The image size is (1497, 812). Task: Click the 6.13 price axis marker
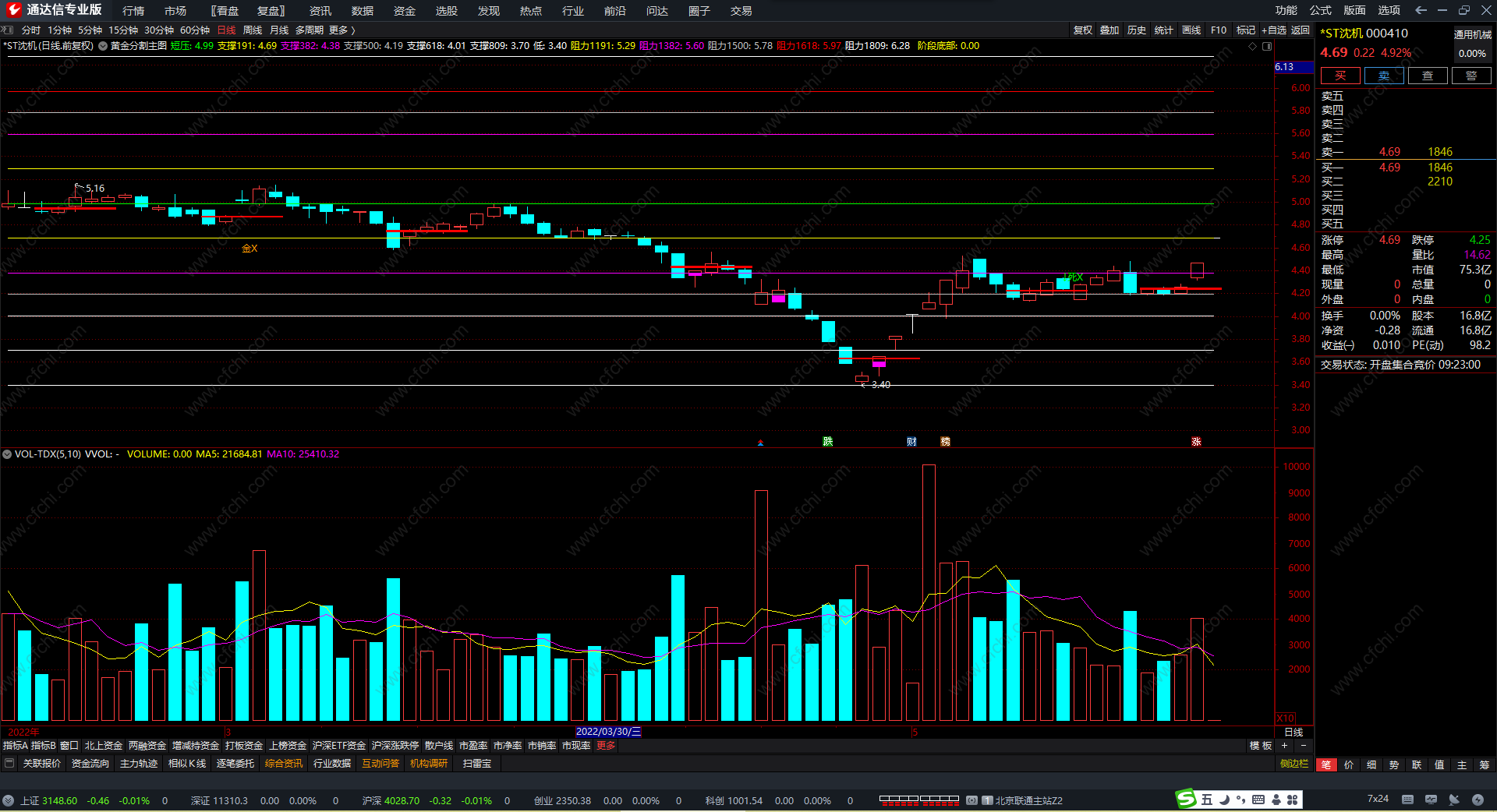(1285, 67)
